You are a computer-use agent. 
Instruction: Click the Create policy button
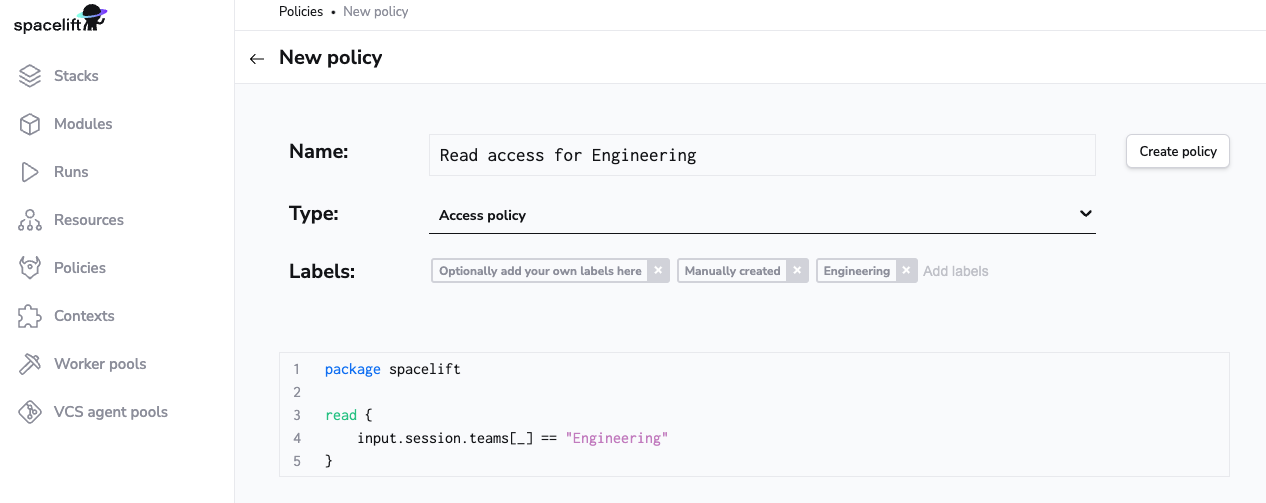click(x=1177, y=152)
